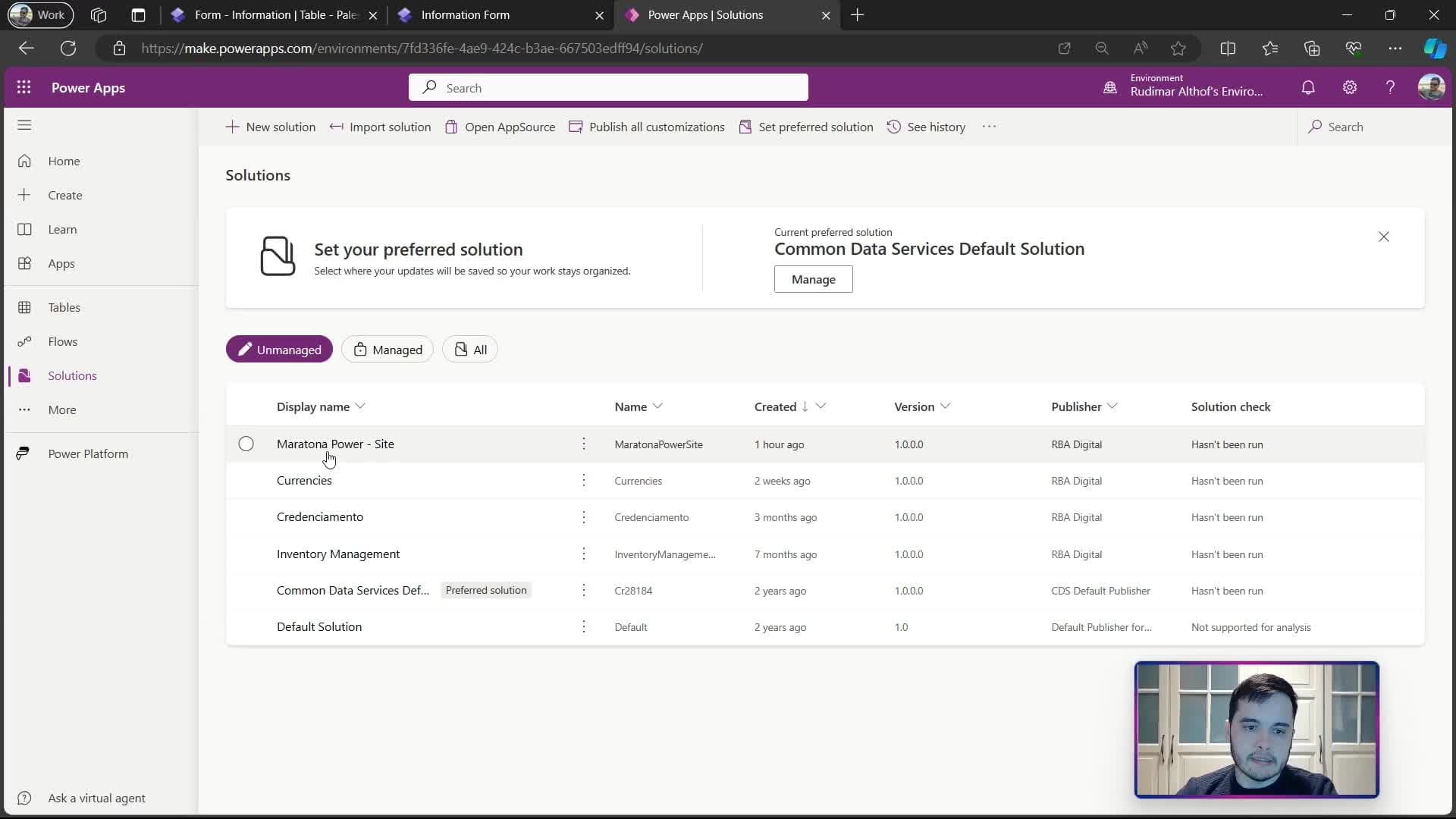Click the Manage preferred solution button
1456x819 pixels.
tap(813, 280)
